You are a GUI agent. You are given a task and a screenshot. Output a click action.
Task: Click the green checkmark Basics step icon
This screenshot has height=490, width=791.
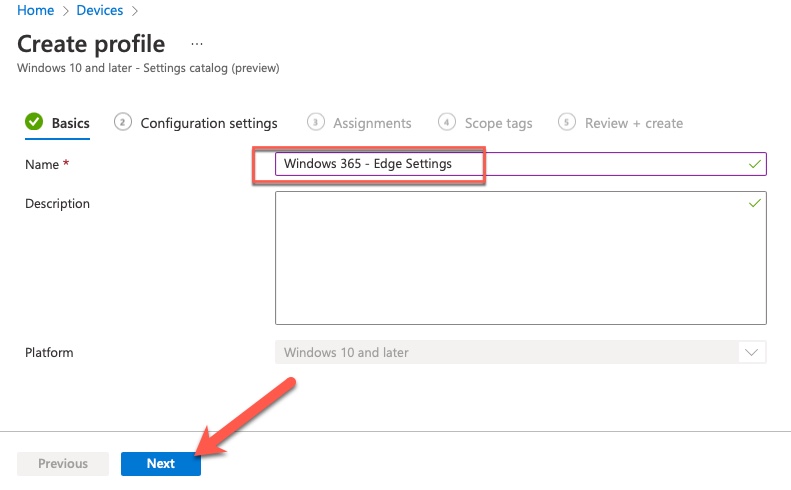34,122
